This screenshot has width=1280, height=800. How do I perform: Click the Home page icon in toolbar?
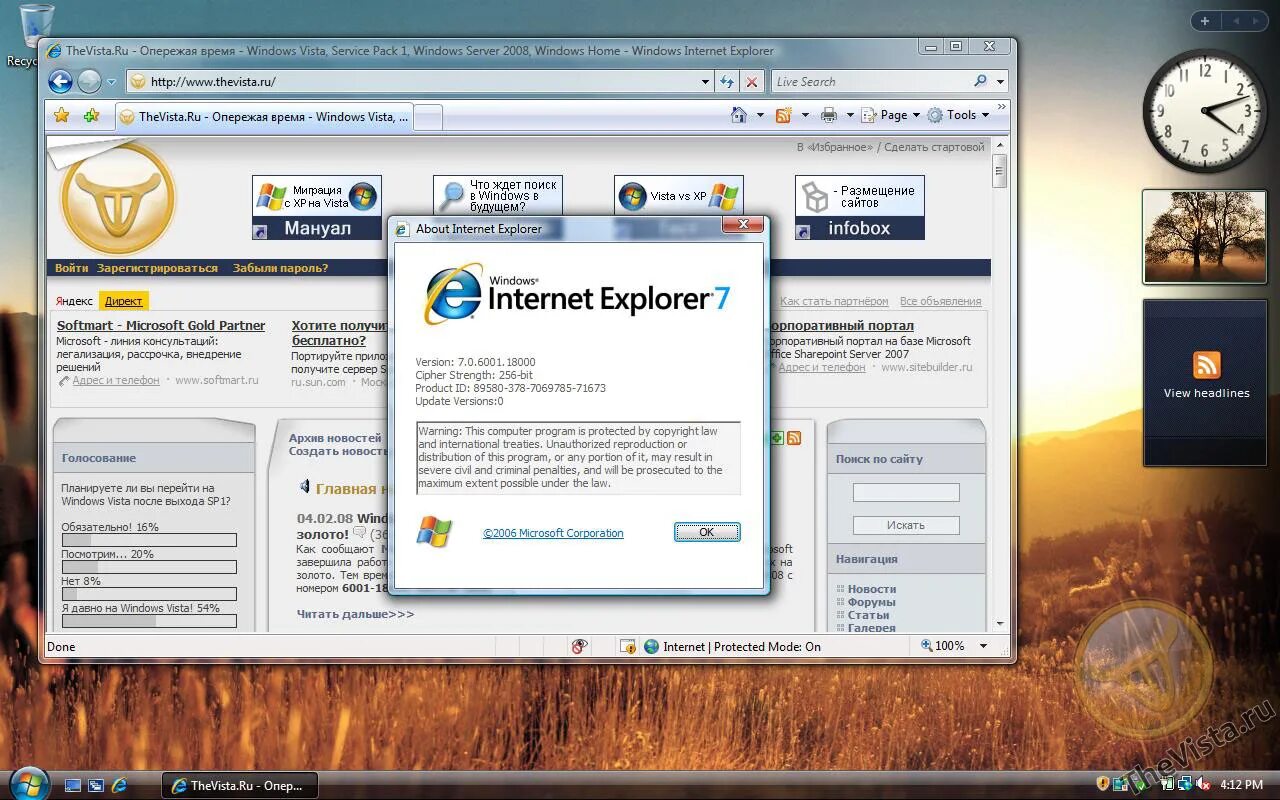739,115
